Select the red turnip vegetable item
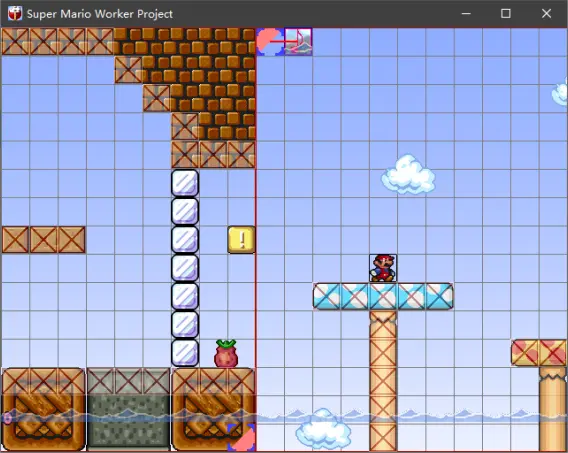This screenshot has width=568, height=453. click(226, 353)
